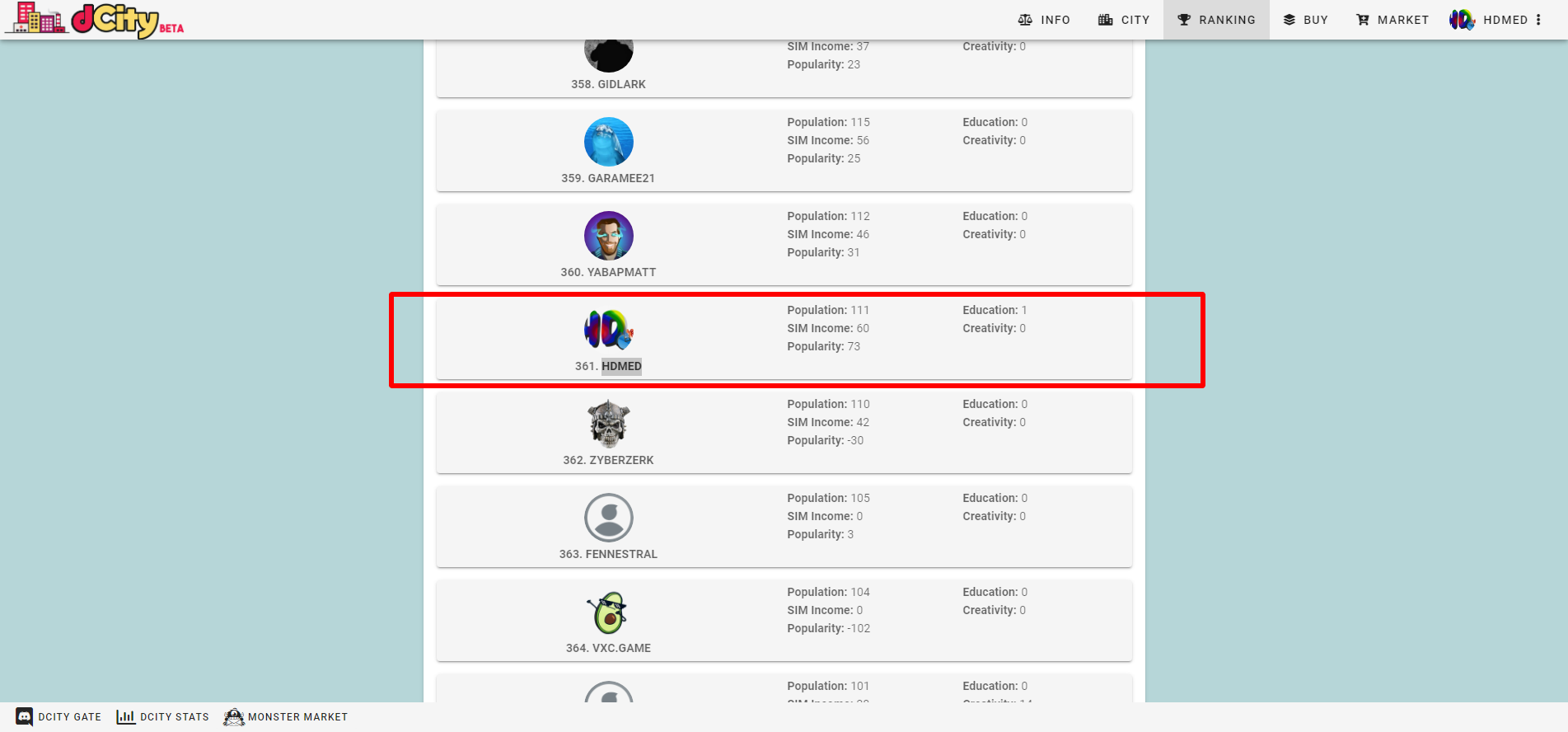Open 359. GARAMEE21 player name
This screenshot has height=732, width=1568.
pyautogui.click(x=609, y=178)
